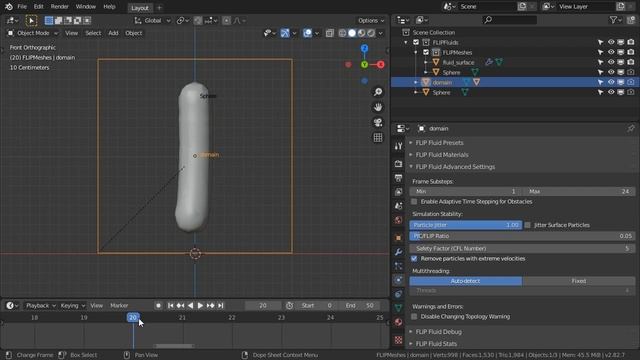Open the viewport Add menu
The height and width of the screenshot is (360, 640).
(113, 33)
